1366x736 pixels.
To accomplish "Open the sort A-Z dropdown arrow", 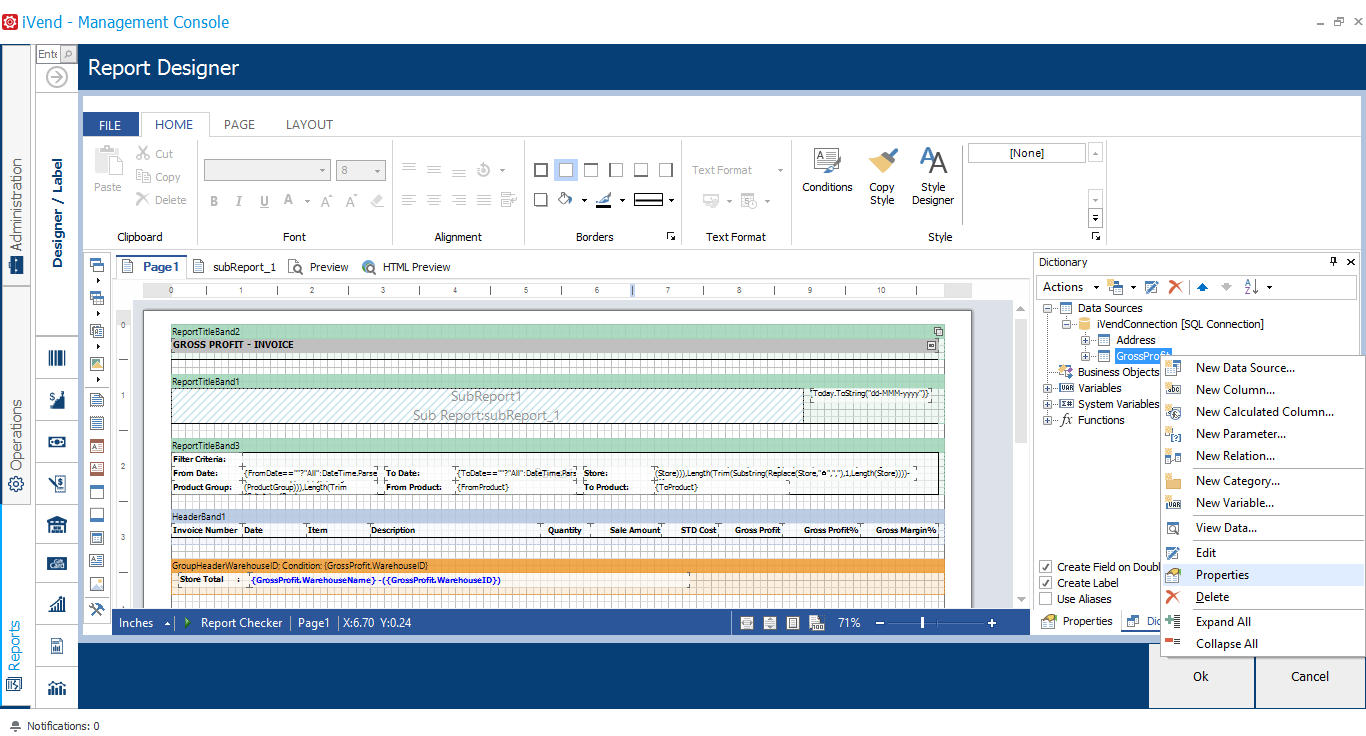I will (1269, 288).
